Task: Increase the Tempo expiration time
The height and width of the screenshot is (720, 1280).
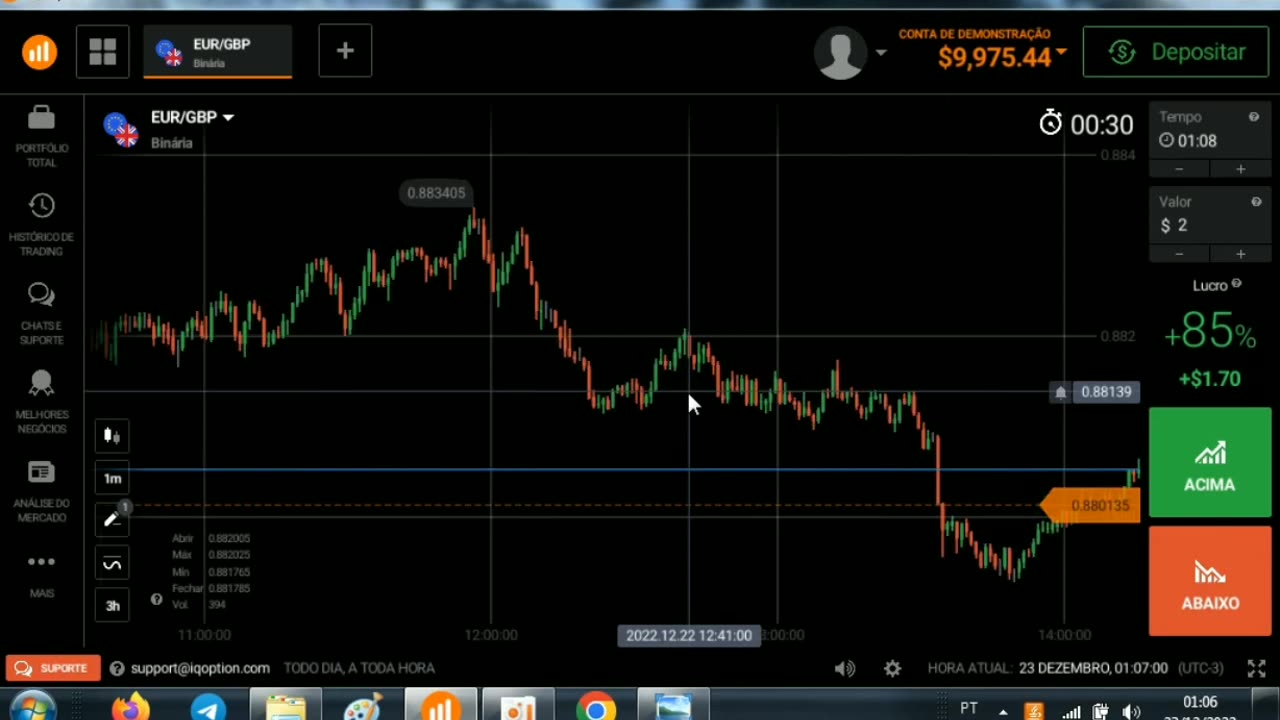Action: 1240,169
